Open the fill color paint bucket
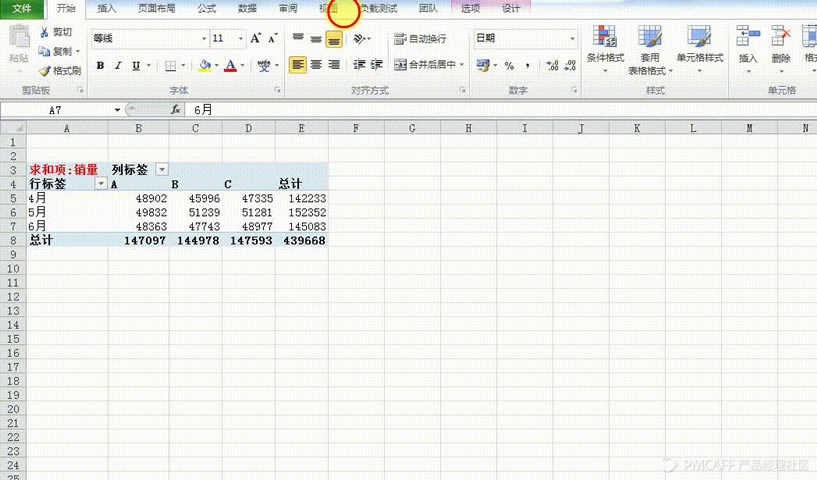Viewport: 817px width, 480px height. click(204, 65)
